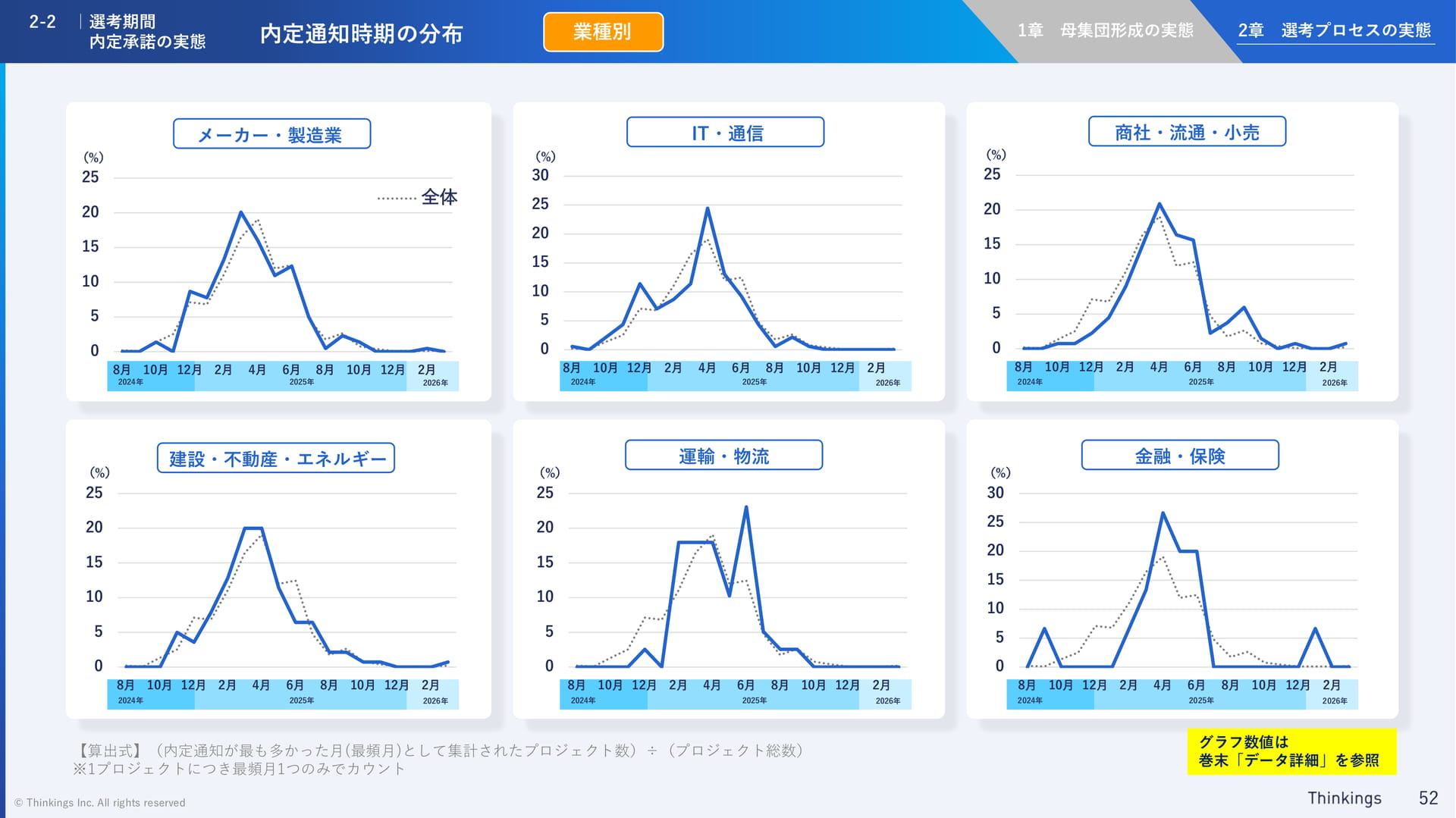
Task: Click the 【算出式】 formula footnote line
Action: tap(438, 751)
